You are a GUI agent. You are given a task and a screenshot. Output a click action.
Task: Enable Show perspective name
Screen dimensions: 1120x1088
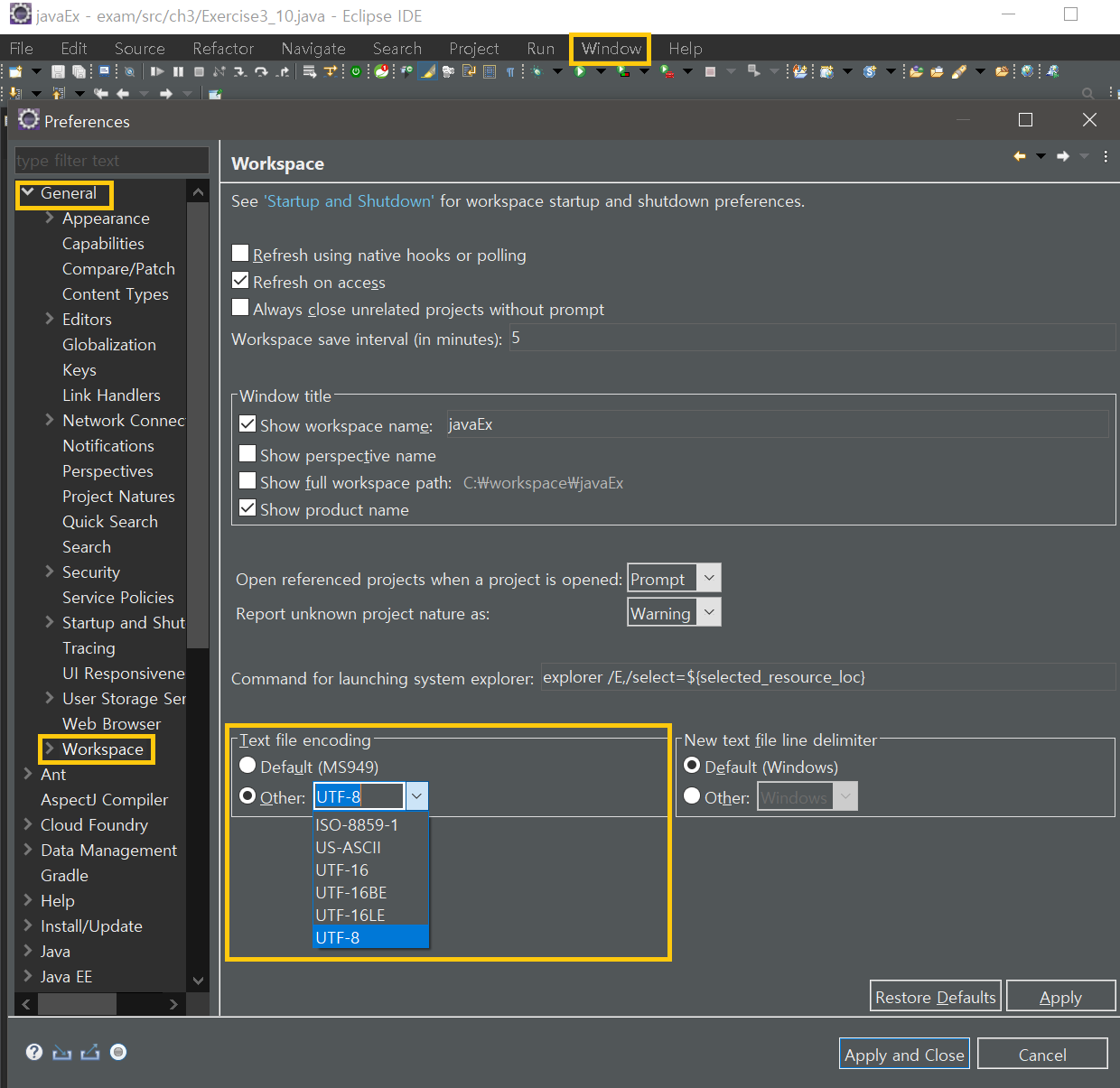pyautogui.click(x=247, y=453)
